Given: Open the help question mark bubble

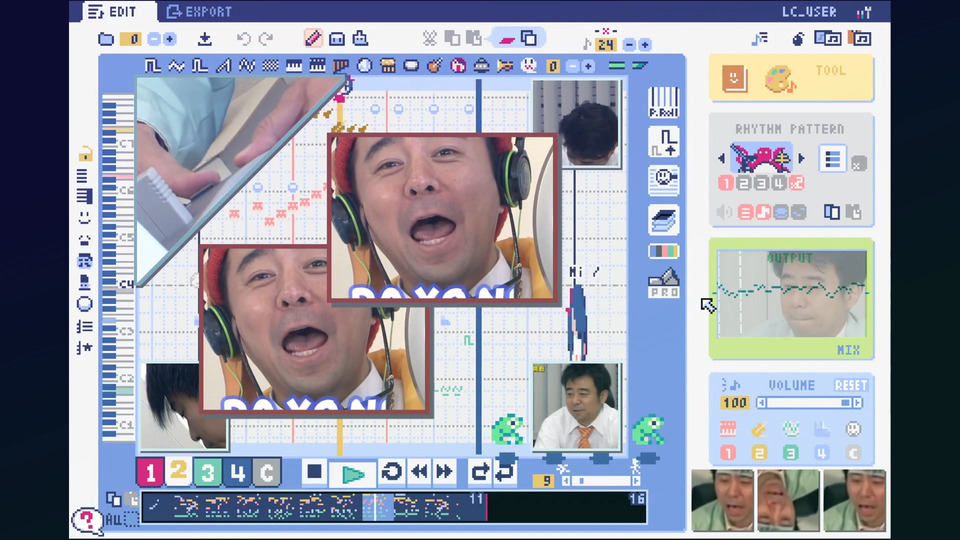Looking at the screenshot, I should pos(88,521).
